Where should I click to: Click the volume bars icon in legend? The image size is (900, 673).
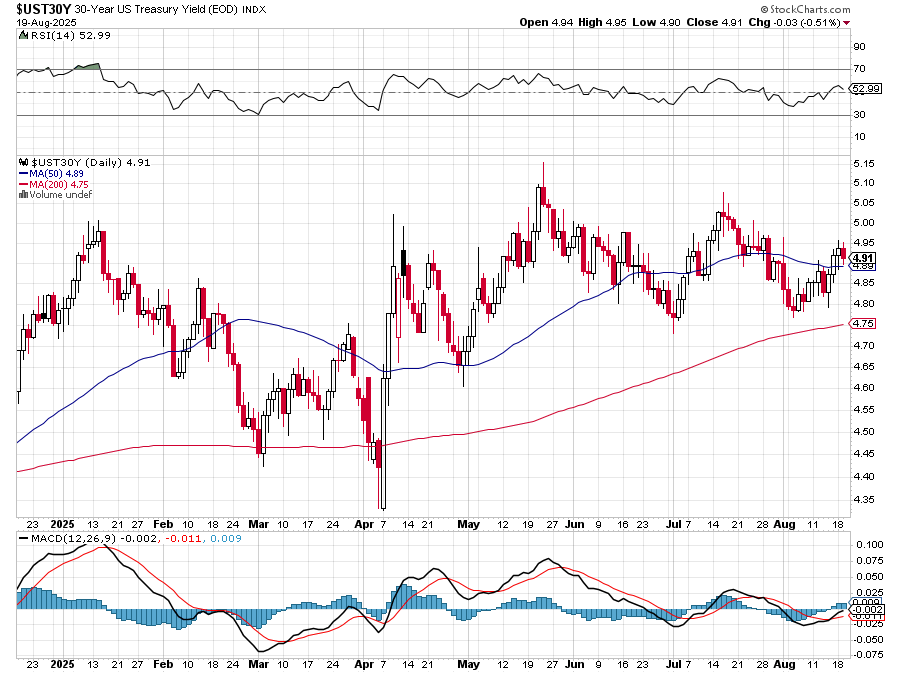tap(23, 195)
